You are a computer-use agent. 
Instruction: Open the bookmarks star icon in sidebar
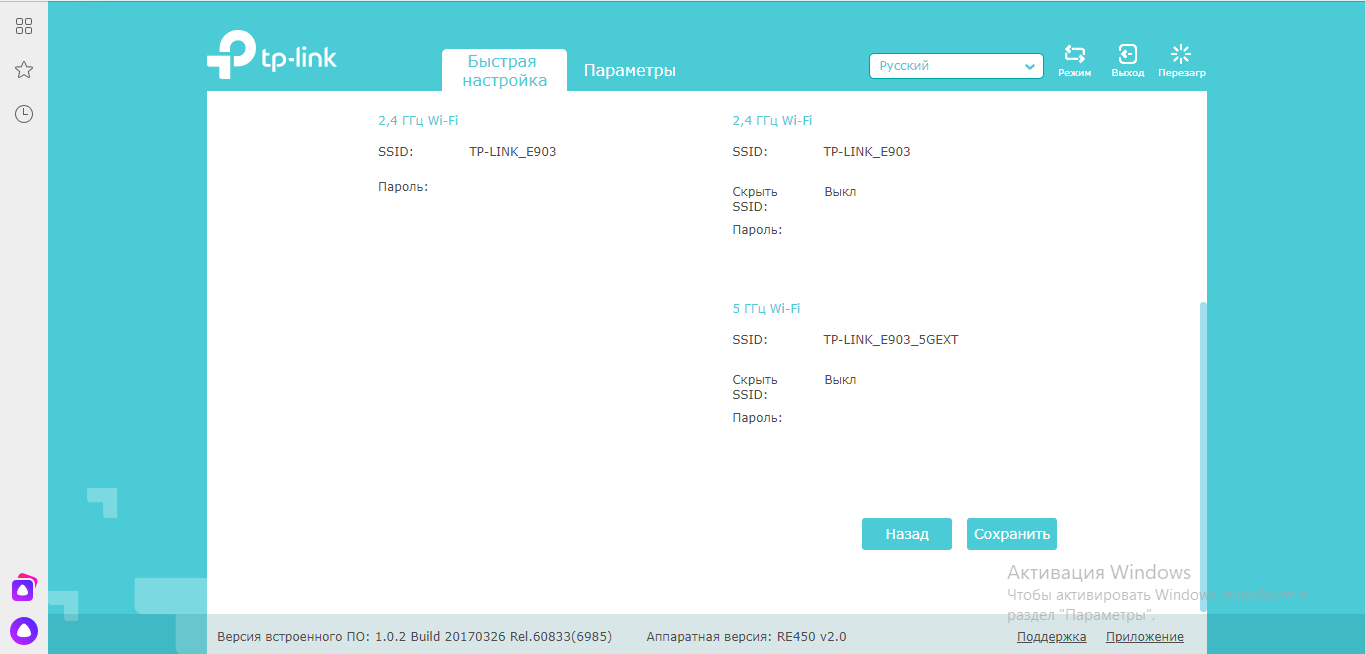[x=24, y=70]
